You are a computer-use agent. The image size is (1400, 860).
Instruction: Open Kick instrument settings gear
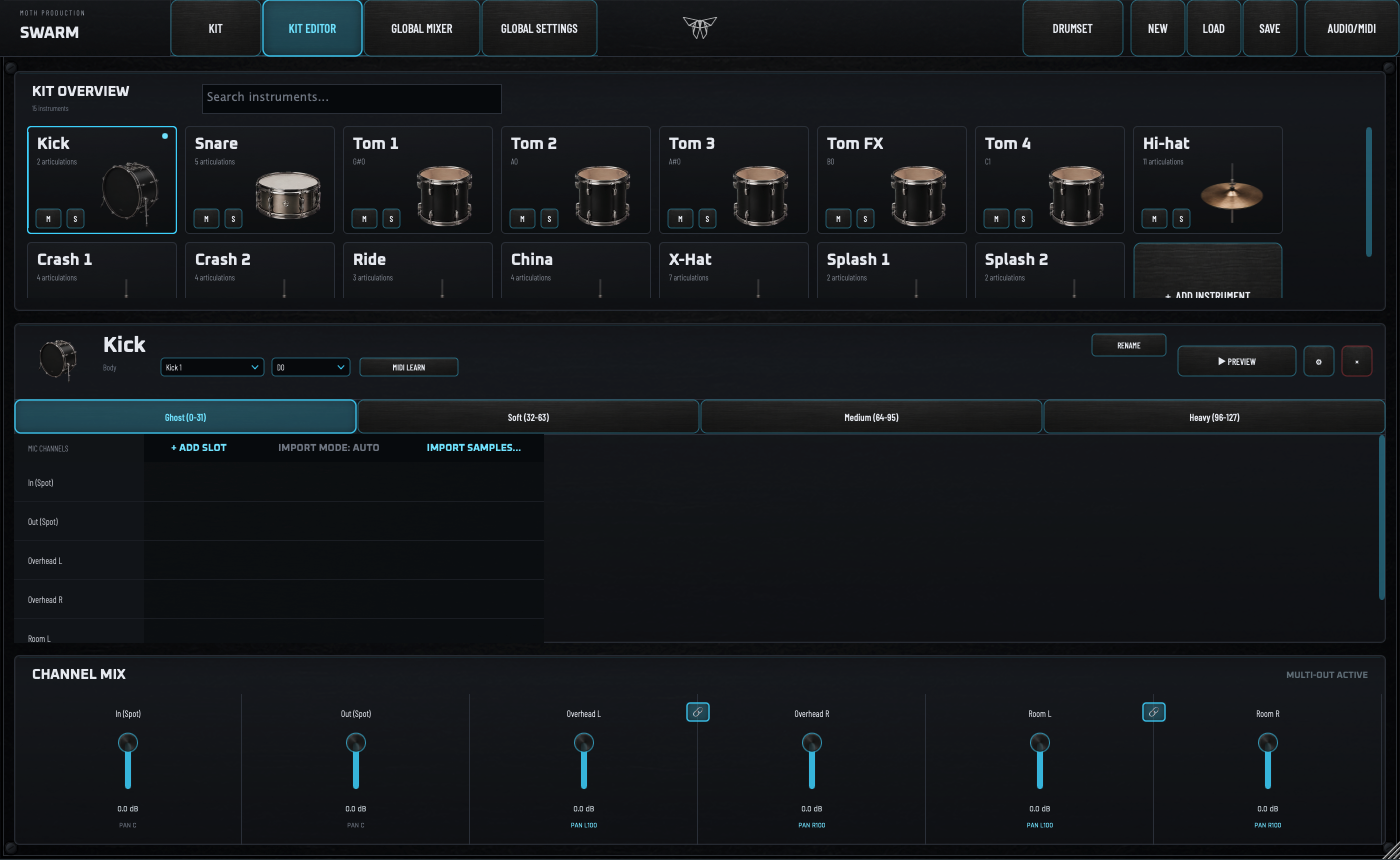tap(1319, 361)
